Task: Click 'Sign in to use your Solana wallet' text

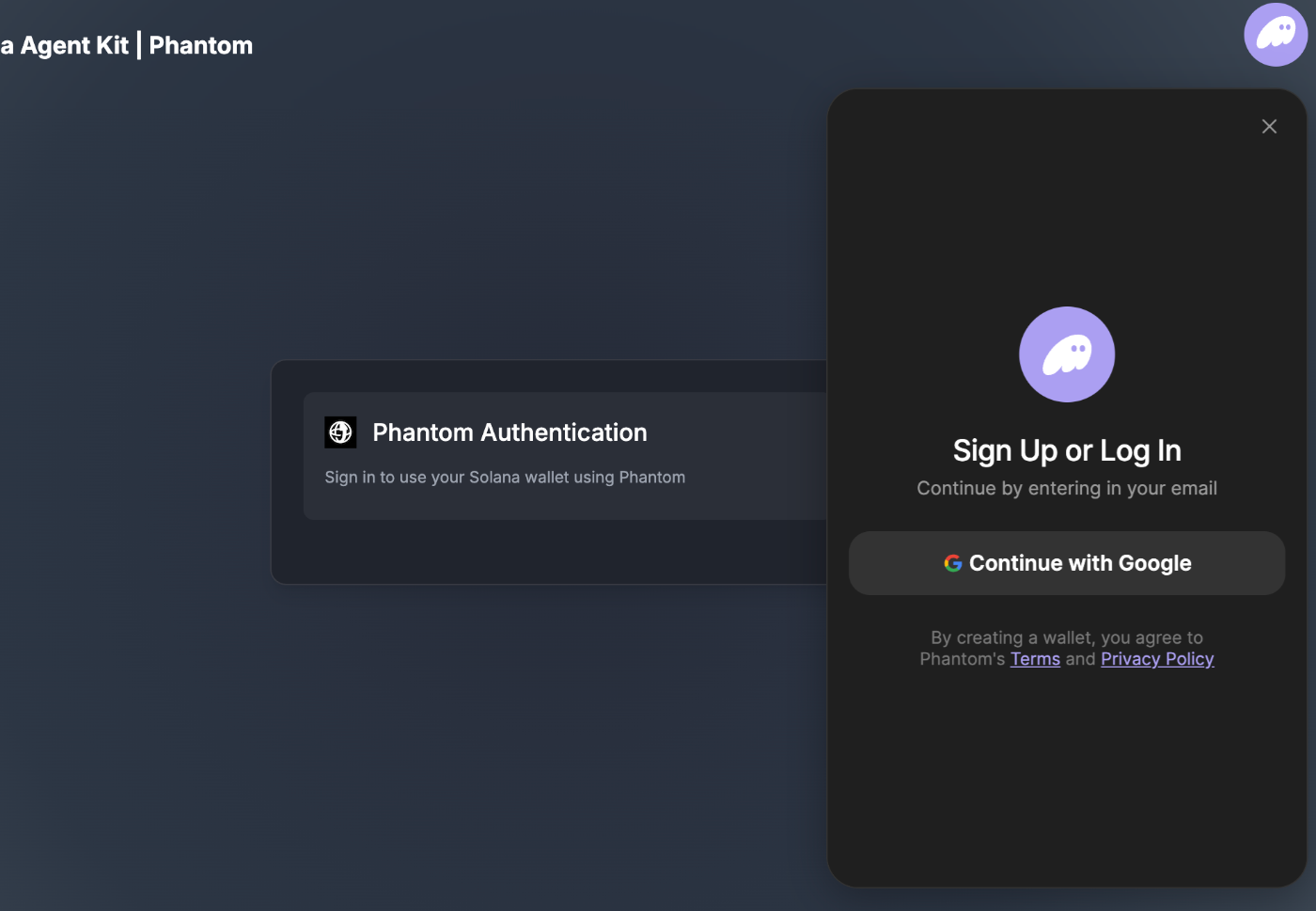Action: (505, 478)
